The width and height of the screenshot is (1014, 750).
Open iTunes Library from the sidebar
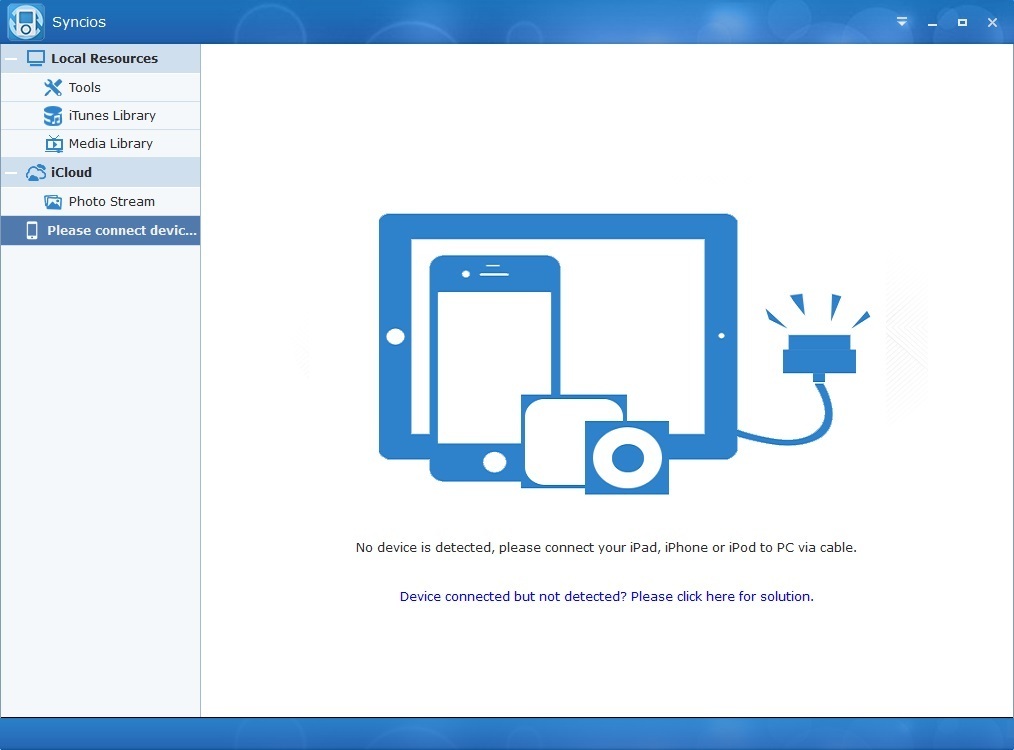113,115
